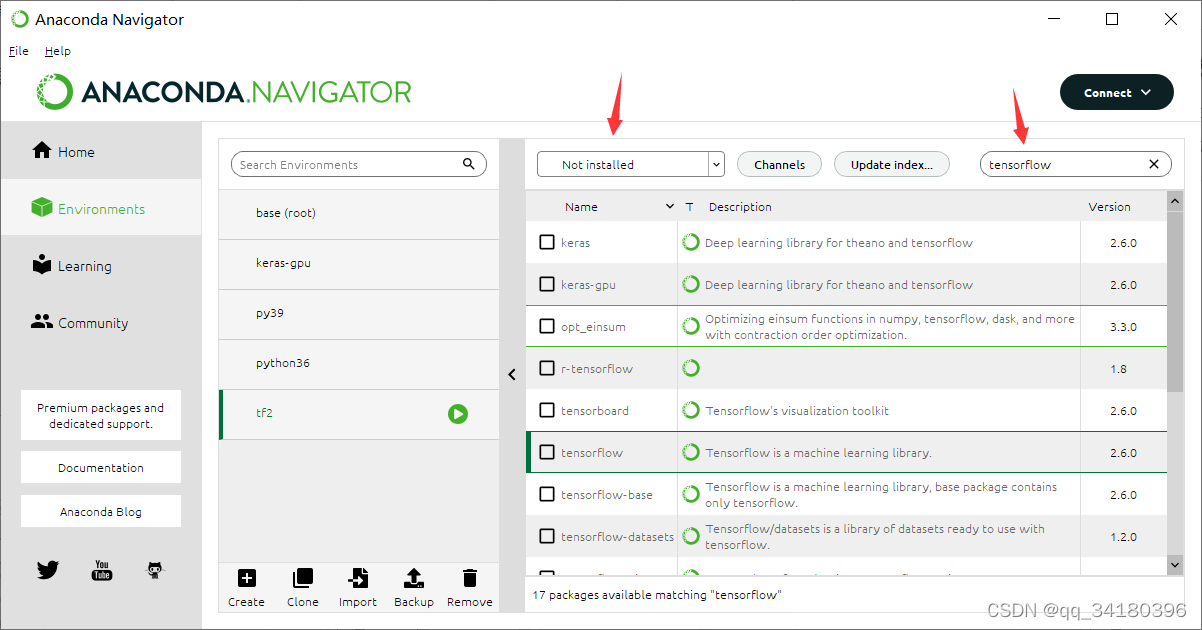This screenshot has height=630, width=1202.
Task: Click the scrollbar down arrow in package list
Action: (1175, 565)
